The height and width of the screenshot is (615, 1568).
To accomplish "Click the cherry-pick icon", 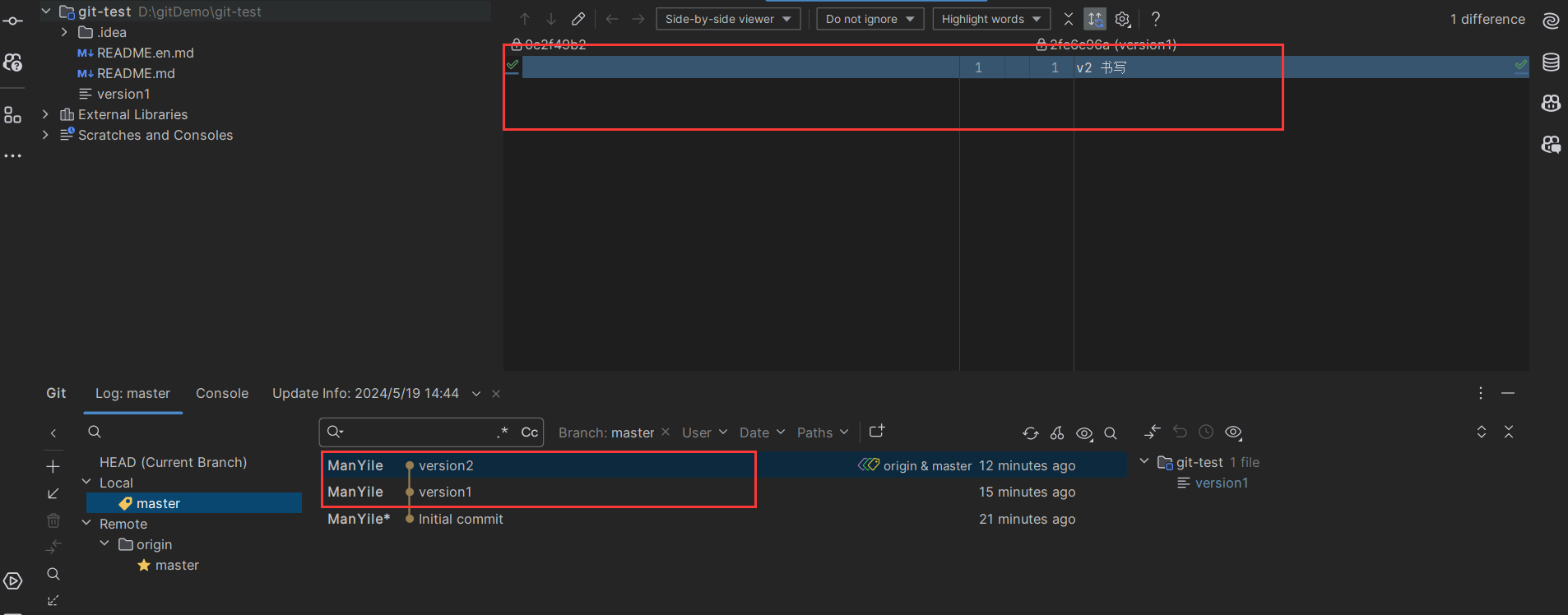I will 1057,433.
